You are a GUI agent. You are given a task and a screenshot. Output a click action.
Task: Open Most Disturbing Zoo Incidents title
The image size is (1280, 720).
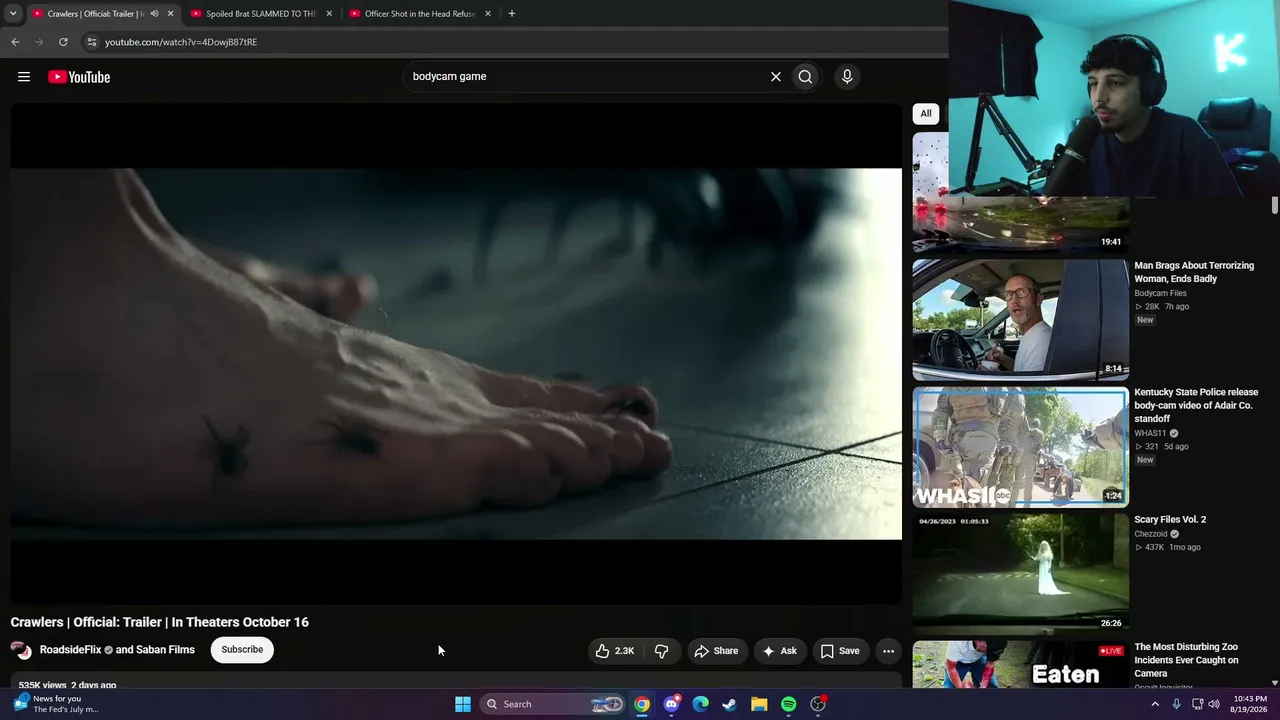tap(1186, 660)
